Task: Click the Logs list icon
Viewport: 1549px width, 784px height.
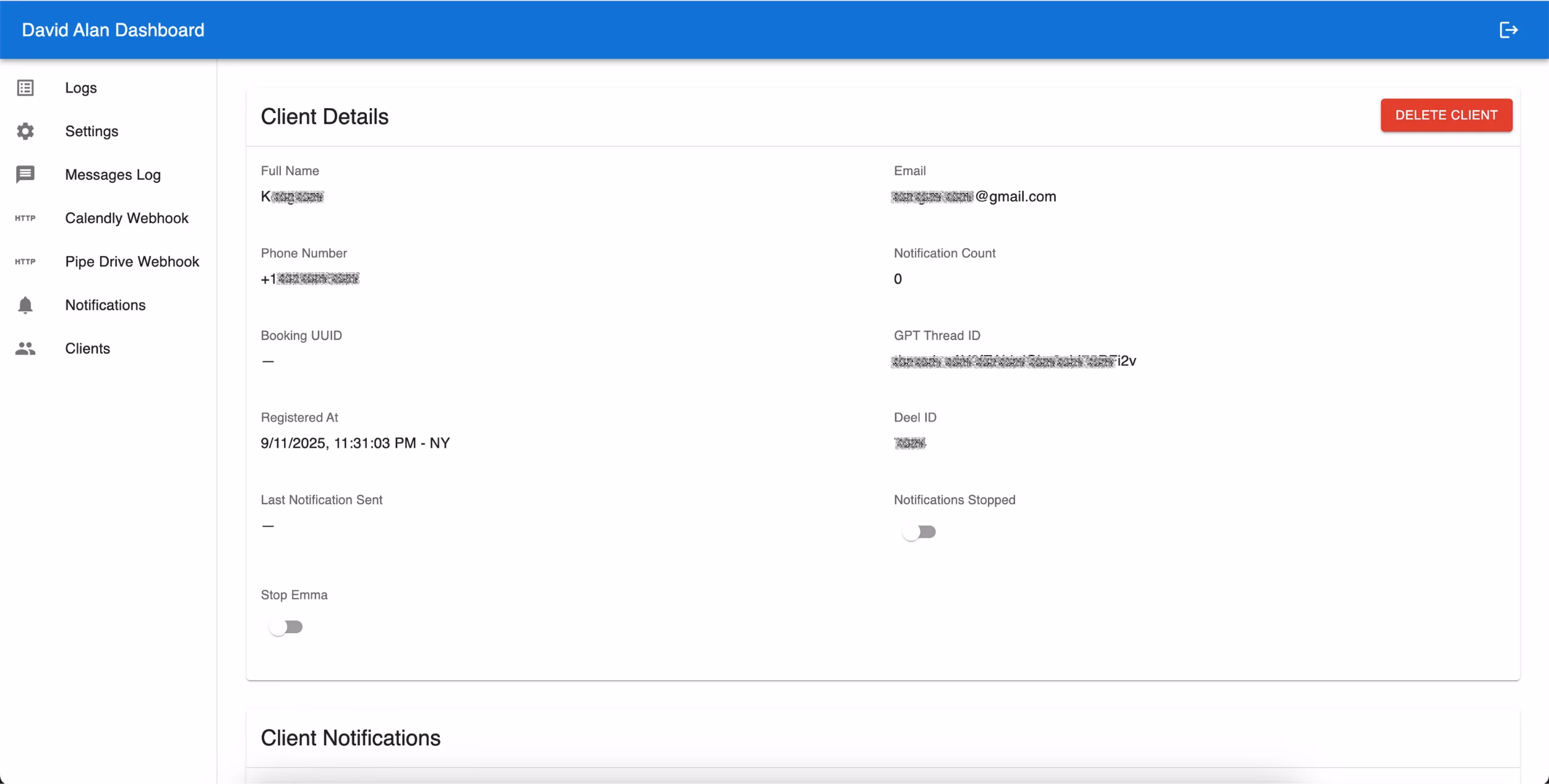Action: (x=25, y=88)
